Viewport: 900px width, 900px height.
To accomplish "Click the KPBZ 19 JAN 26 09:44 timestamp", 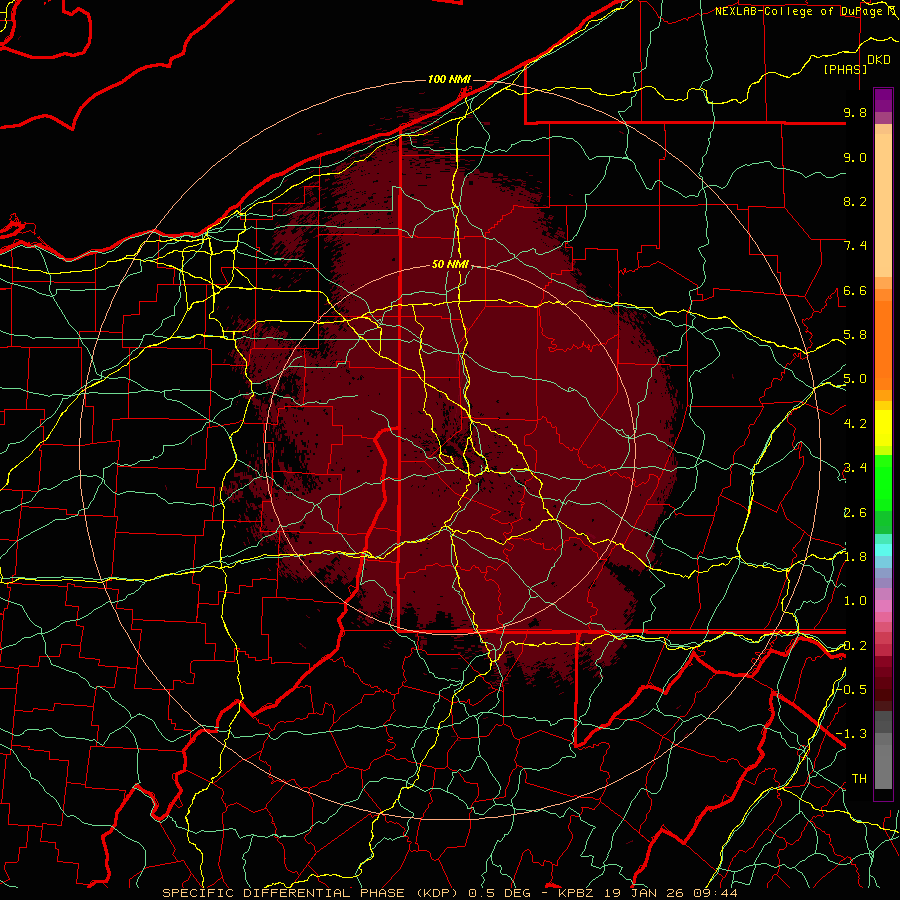I will (x=647, y=893).
